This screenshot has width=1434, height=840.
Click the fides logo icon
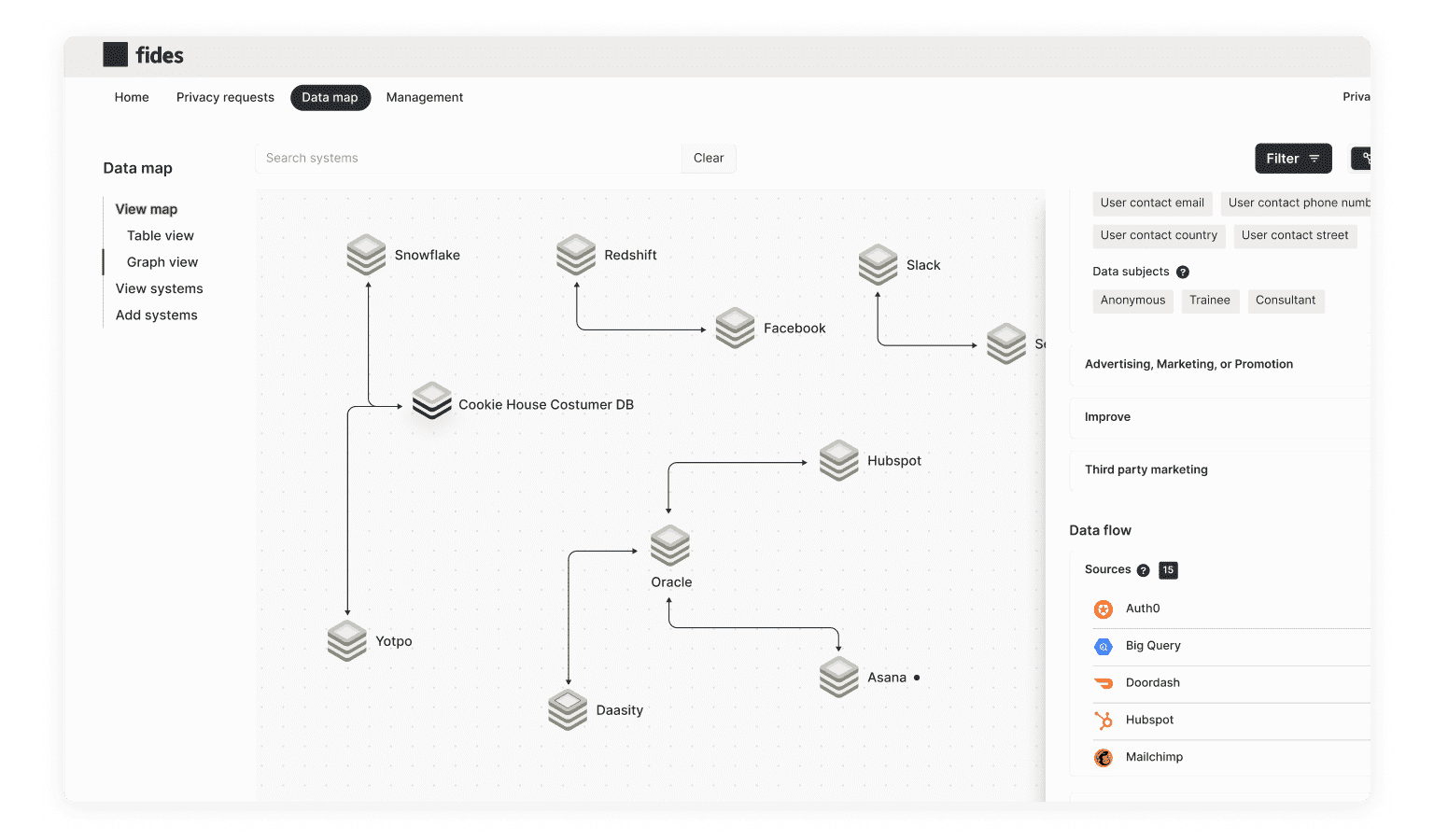[x=115, y=54]
